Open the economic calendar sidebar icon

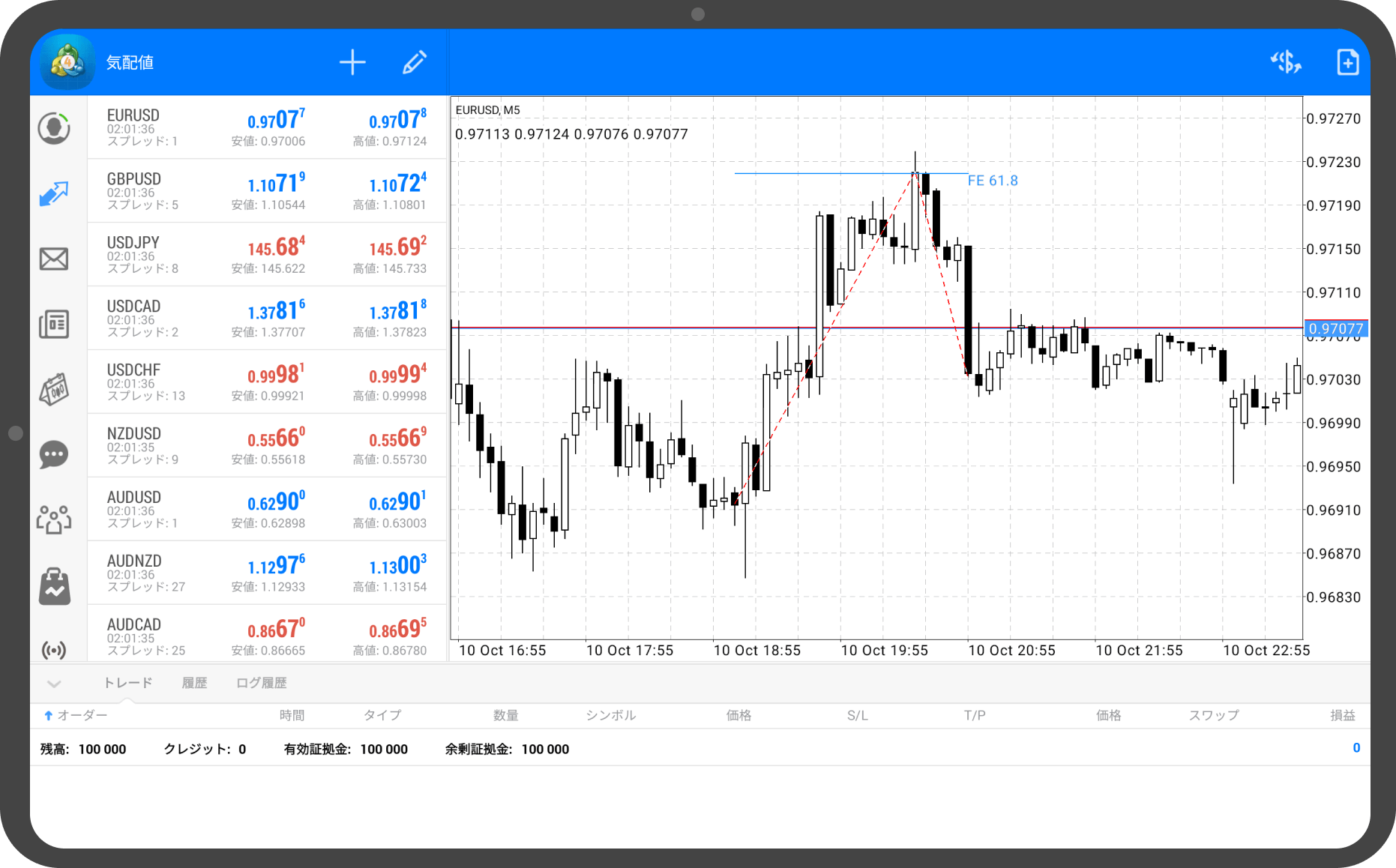tap(54, 390)
